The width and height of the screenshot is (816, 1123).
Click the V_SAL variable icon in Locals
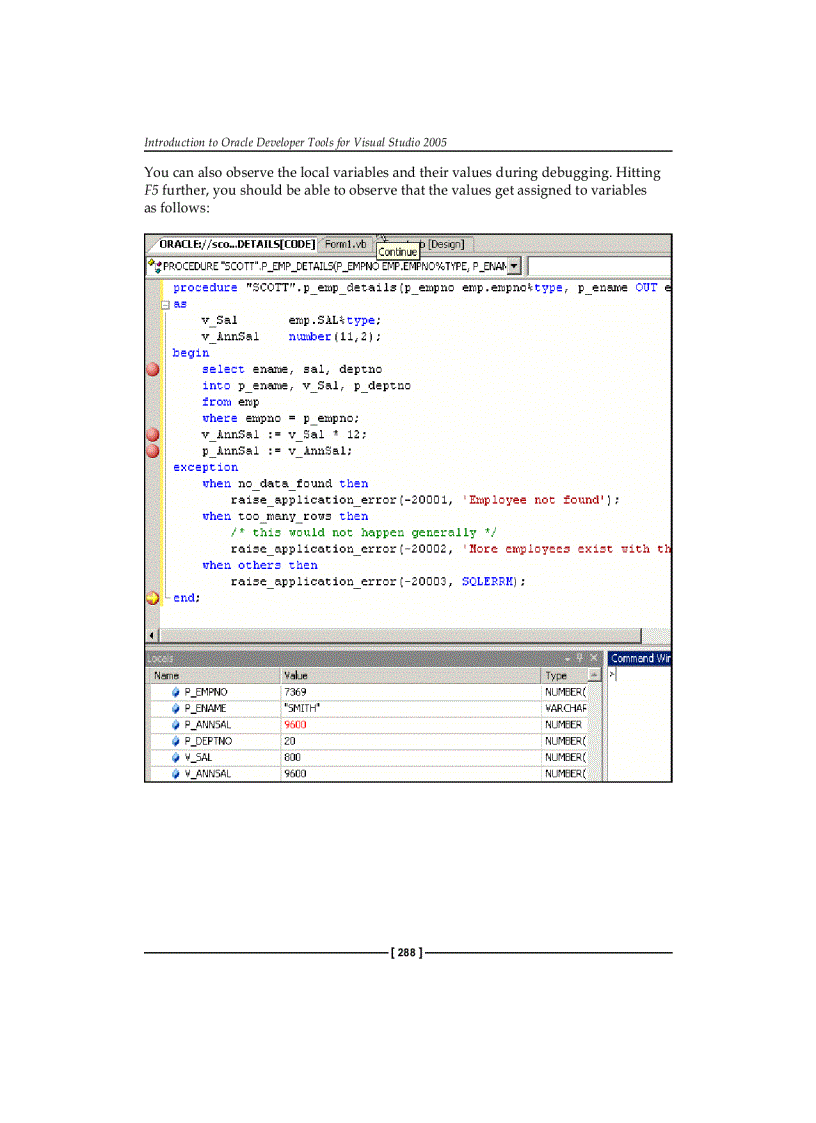(x=176, y=757)
